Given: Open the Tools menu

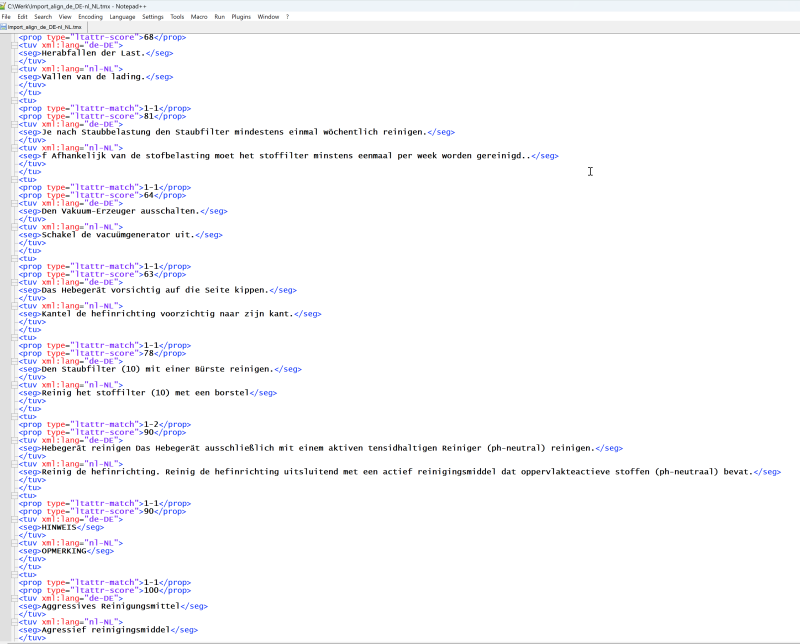Looking at the screenshot, I should point(177,17).
